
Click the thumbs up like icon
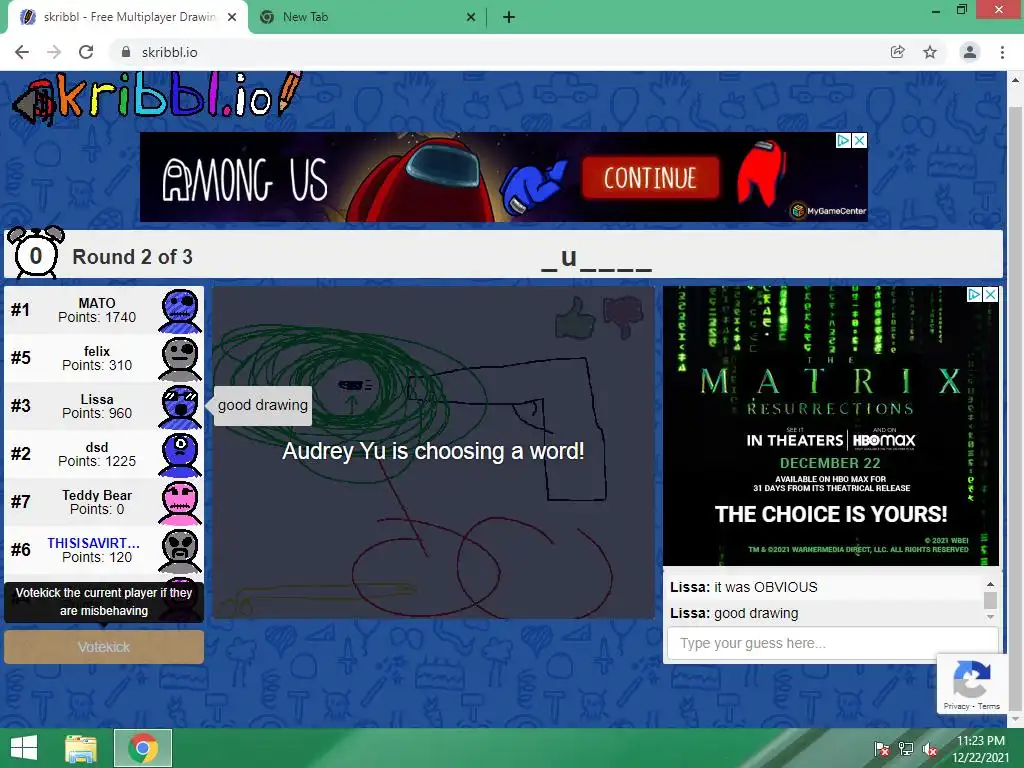pos(575,318)
